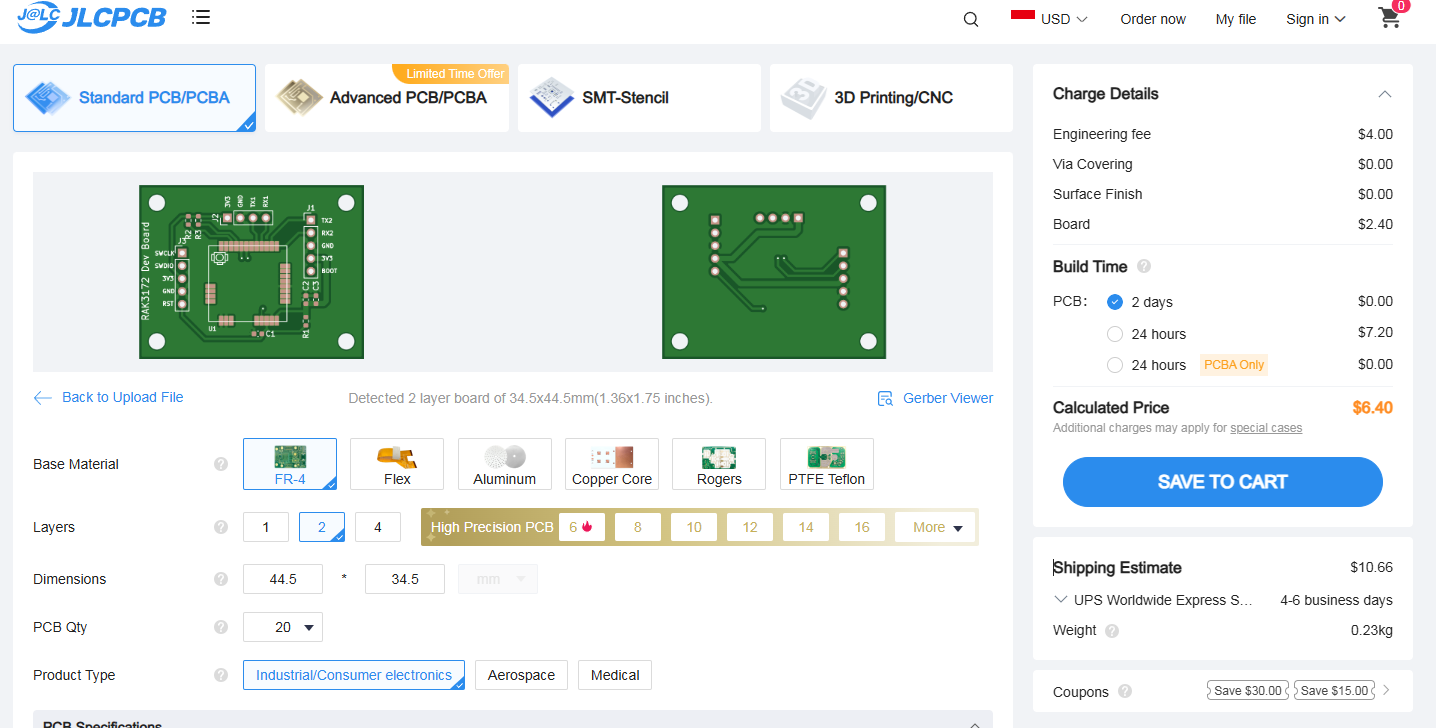Screen dimensions: 1436x728
Task: Switch to 3D Printing/CNC tab
Action: pos(891,98)
